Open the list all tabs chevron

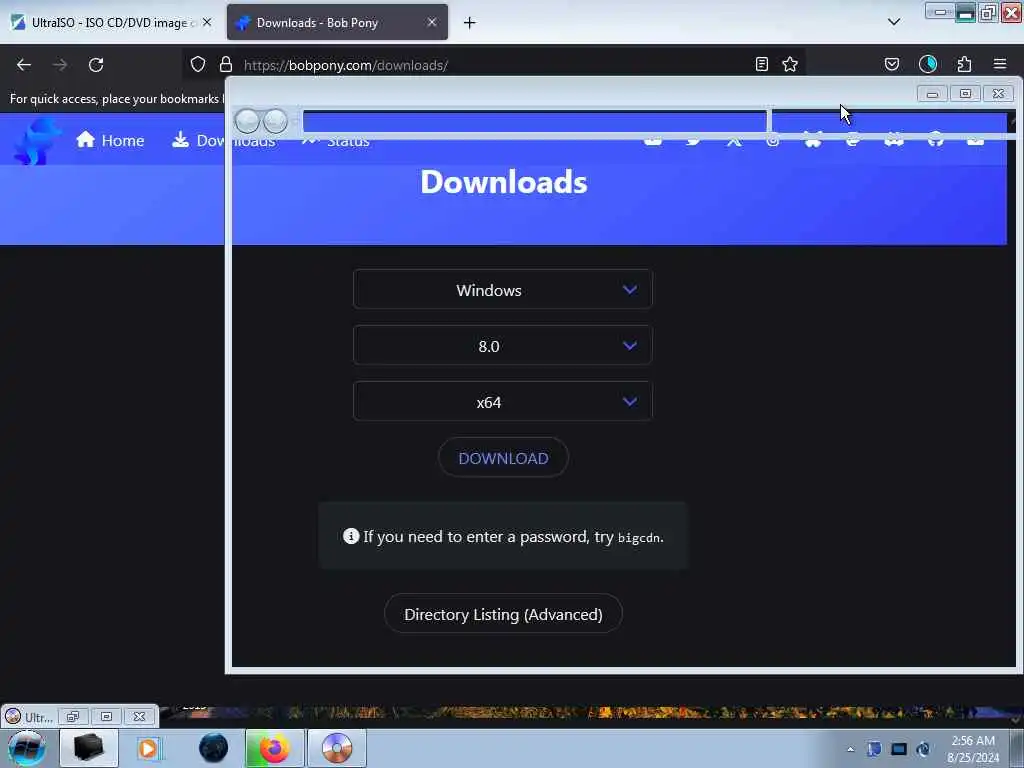pyautogui.click(x=894, y=22)
